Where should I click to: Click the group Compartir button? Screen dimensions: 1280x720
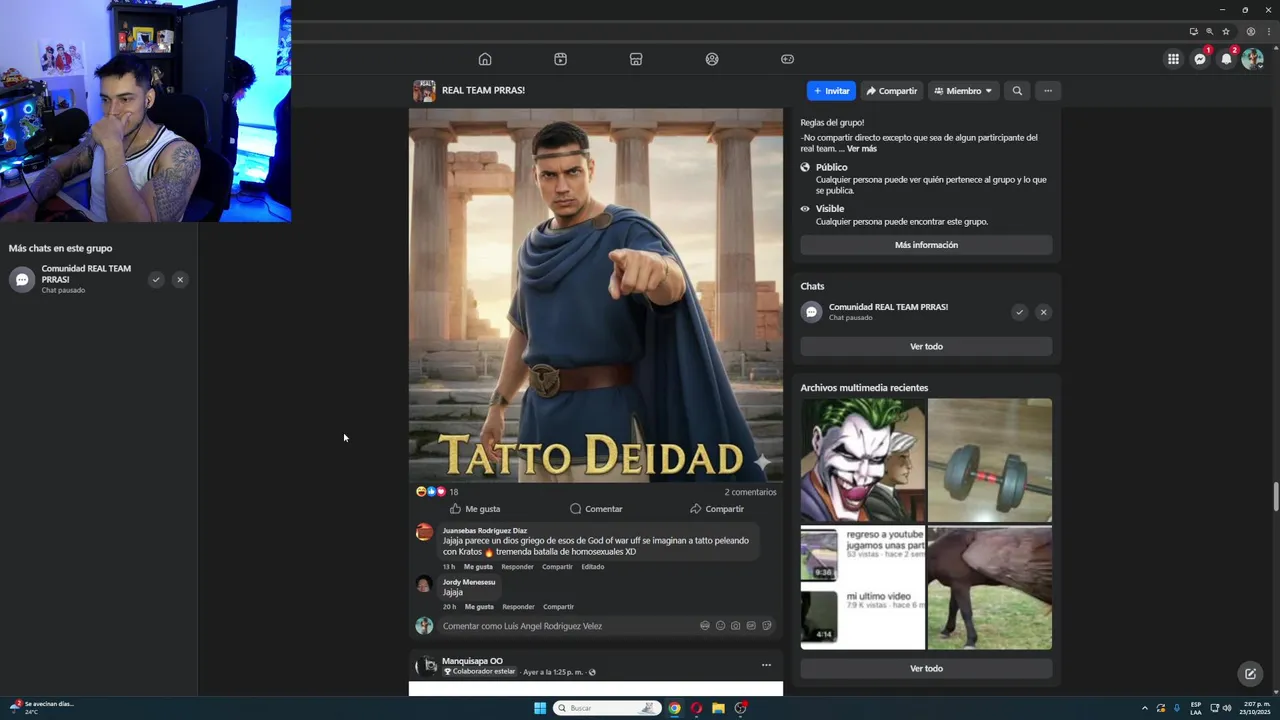point(892,91)
